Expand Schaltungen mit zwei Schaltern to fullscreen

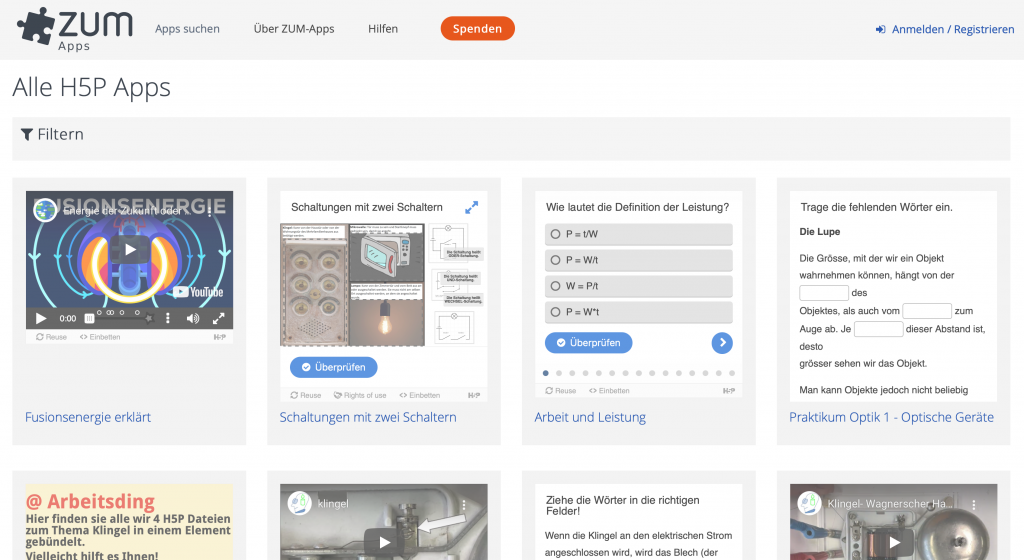472,207
